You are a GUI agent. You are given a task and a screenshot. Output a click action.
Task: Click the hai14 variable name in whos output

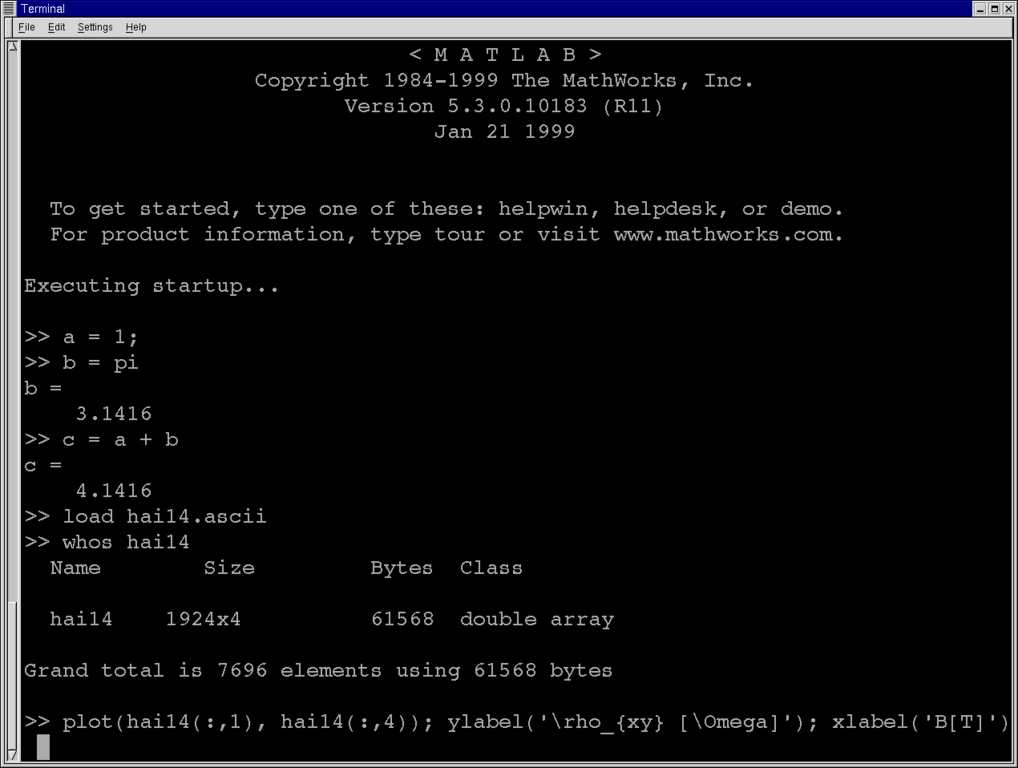[81, 619]
